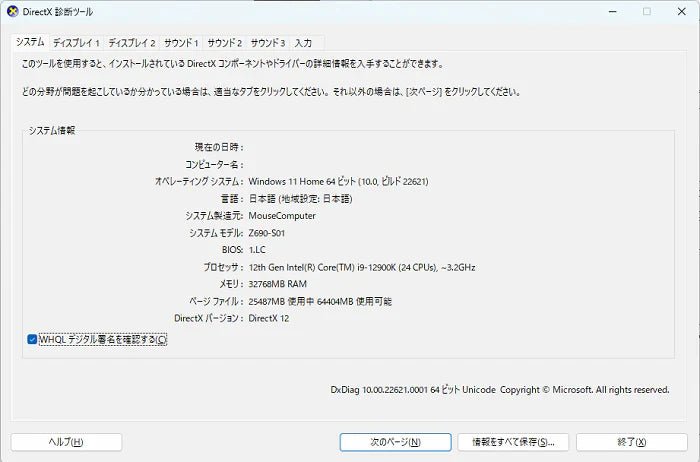Switch to the ディスプレイ 1 tab
Viewport: 700px width, 462px height.
pos(76,43)
